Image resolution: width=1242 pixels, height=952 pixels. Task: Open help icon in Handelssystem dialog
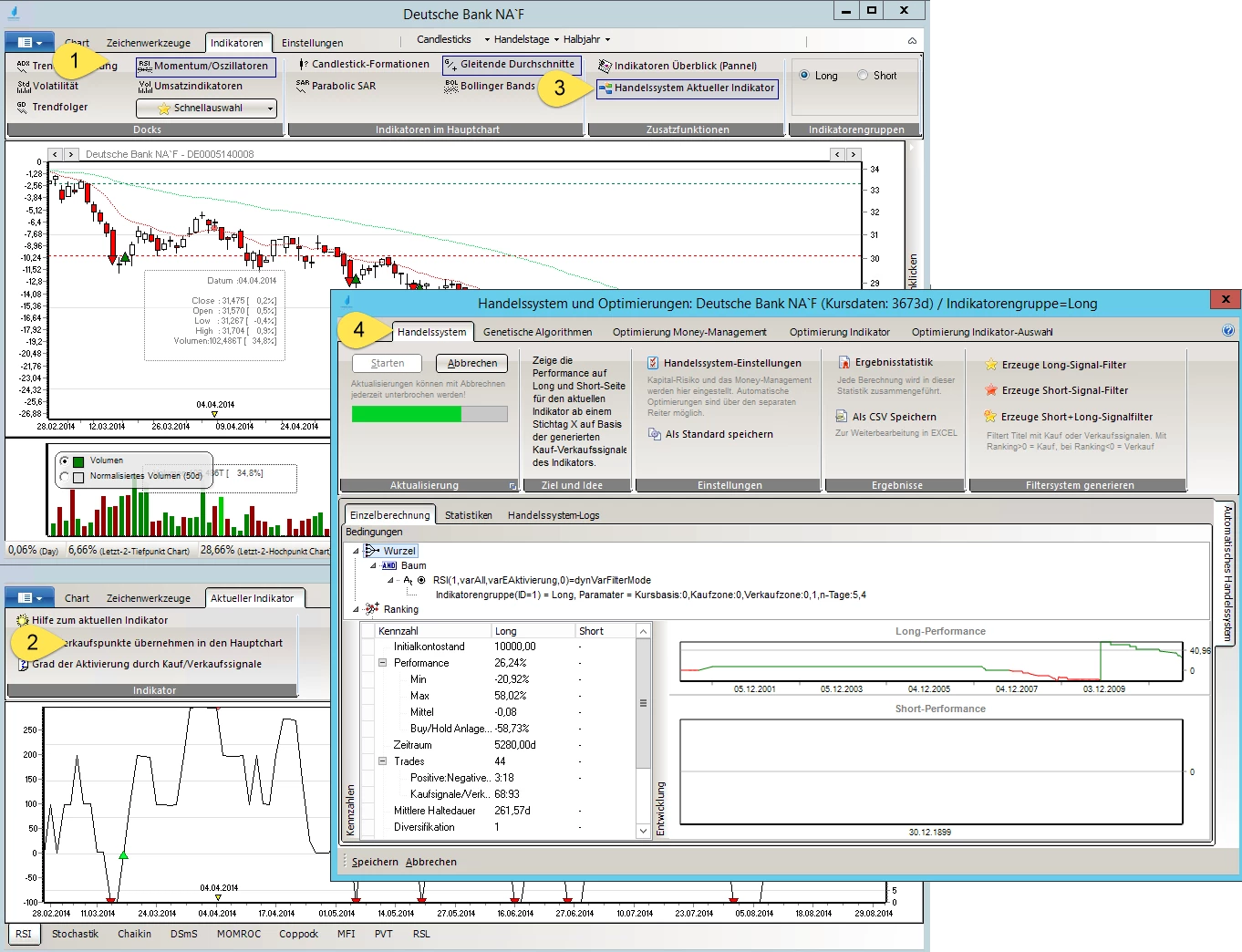point(1227,331)
